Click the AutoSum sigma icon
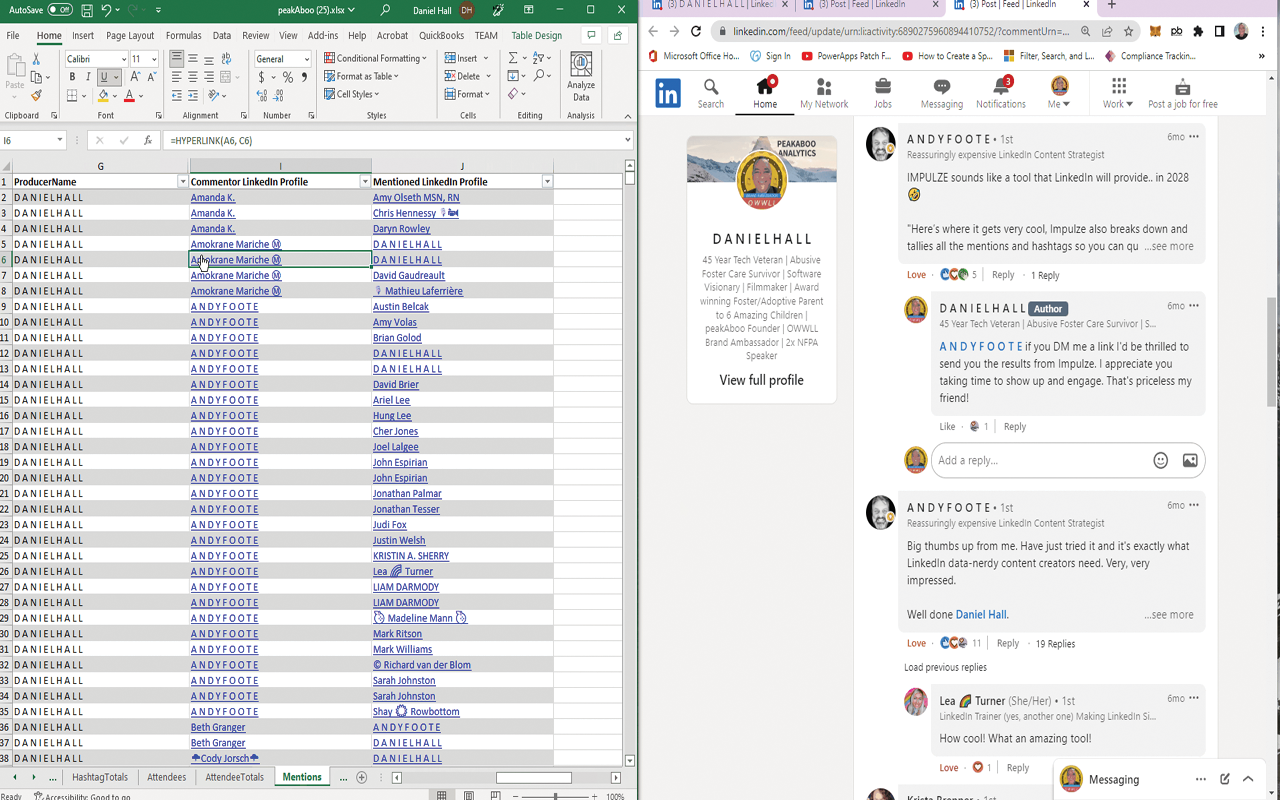 pyautogui.click(x=512, y=59)
